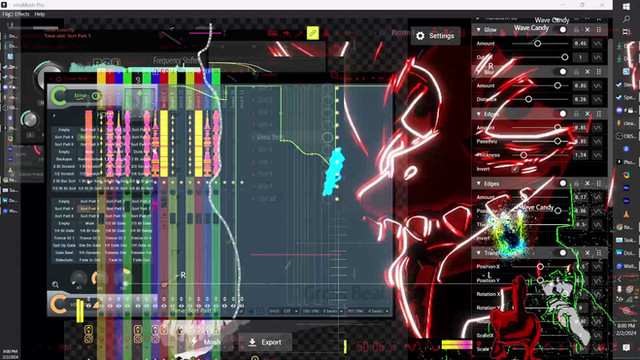The image size is (640, 360).
Task: Open the Help menu
Action: [40, 14]
